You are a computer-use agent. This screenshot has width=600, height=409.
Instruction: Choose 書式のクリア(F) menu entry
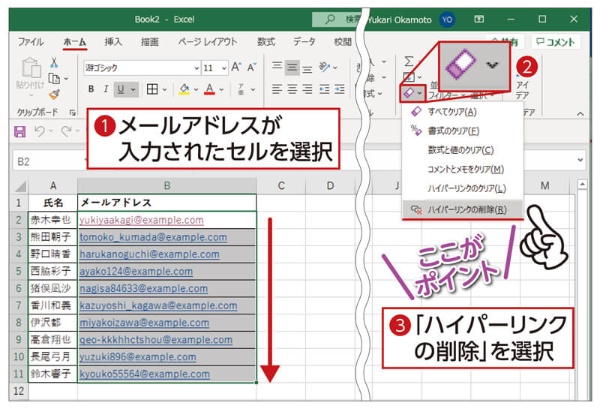coord(462,131)
